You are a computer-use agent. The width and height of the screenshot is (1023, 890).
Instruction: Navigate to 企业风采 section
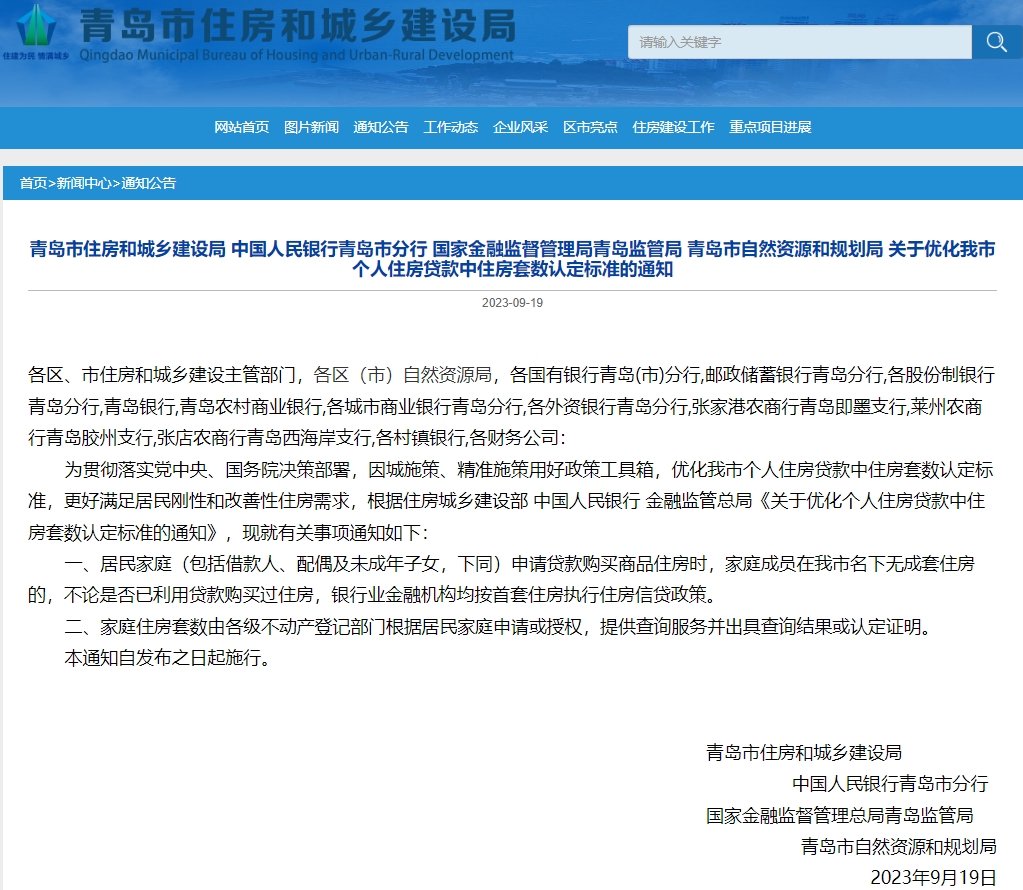520,127
